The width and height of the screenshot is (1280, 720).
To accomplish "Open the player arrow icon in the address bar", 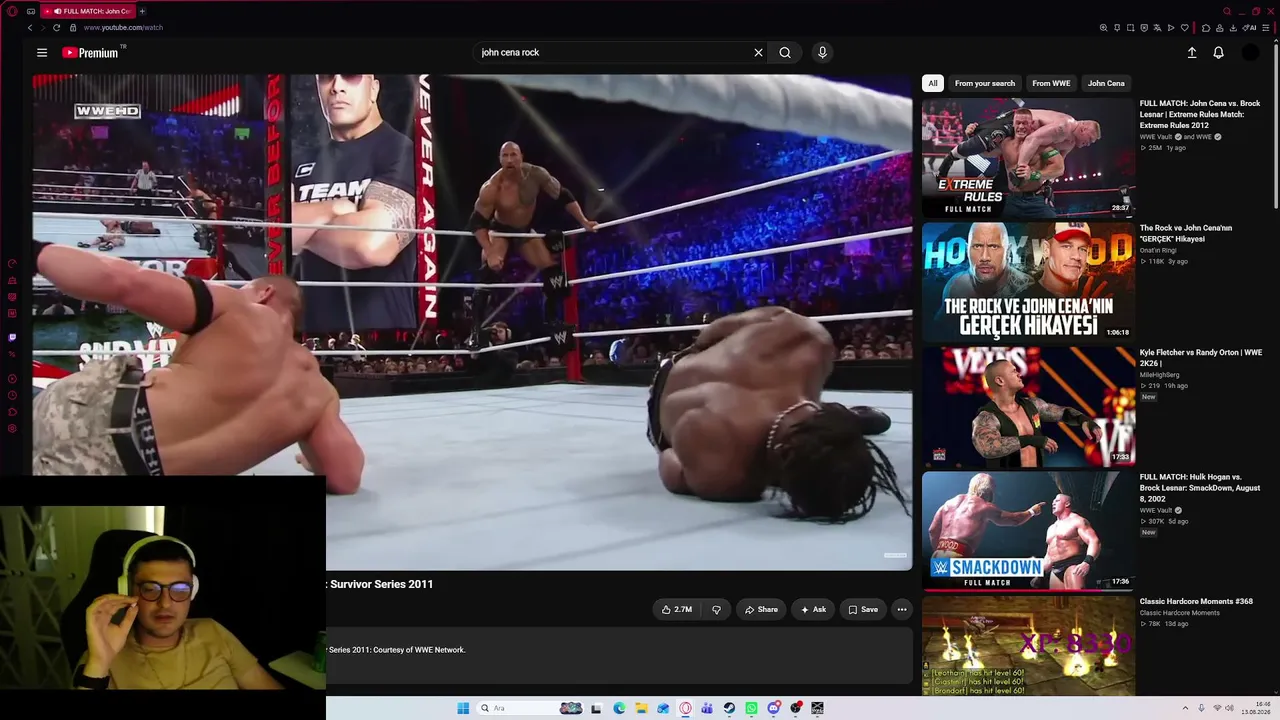I will [x=1171, y=28].
